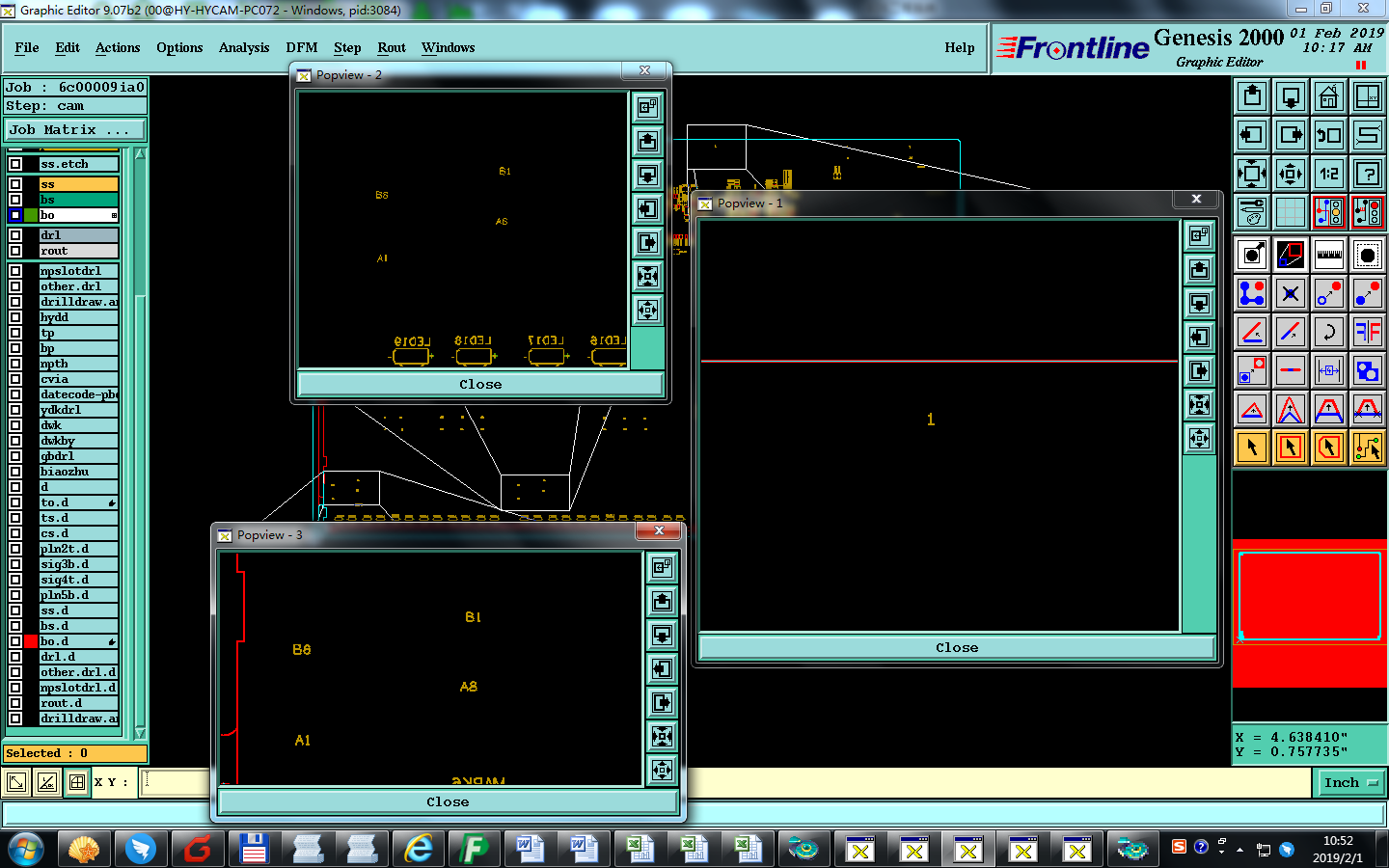Image resolution: width=1389 pixels, height=868 pixels.
Task: Select the rotate arrow tool
Action: tap(1329, 332)
